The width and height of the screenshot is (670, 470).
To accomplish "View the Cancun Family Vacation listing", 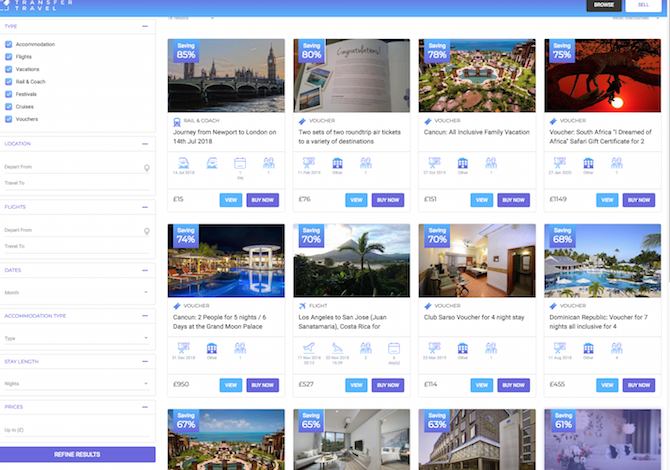I will pyautogui.click(x=482, y=200).
